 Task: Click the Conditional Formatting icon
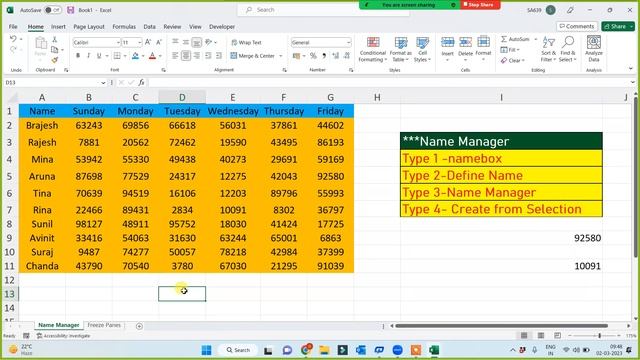tap(373, 42)
